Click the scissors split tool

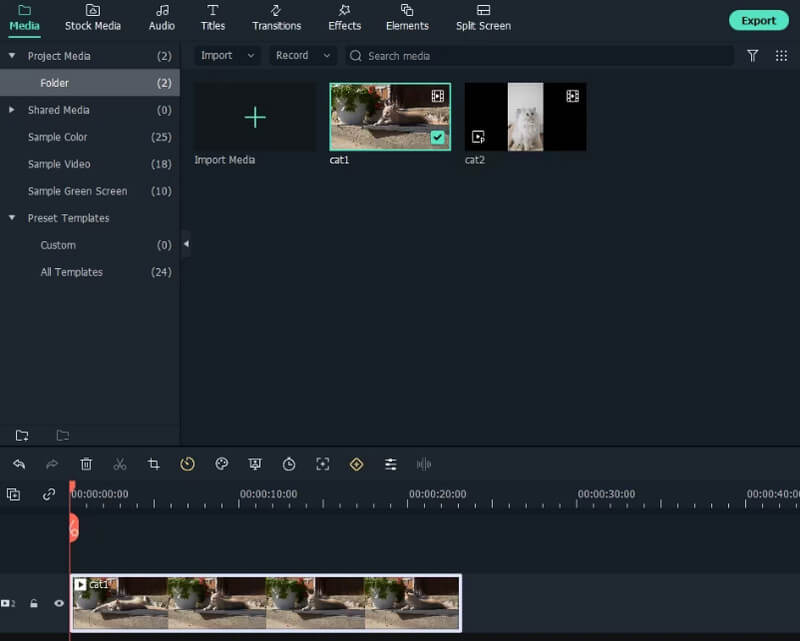tap(119, 464)
